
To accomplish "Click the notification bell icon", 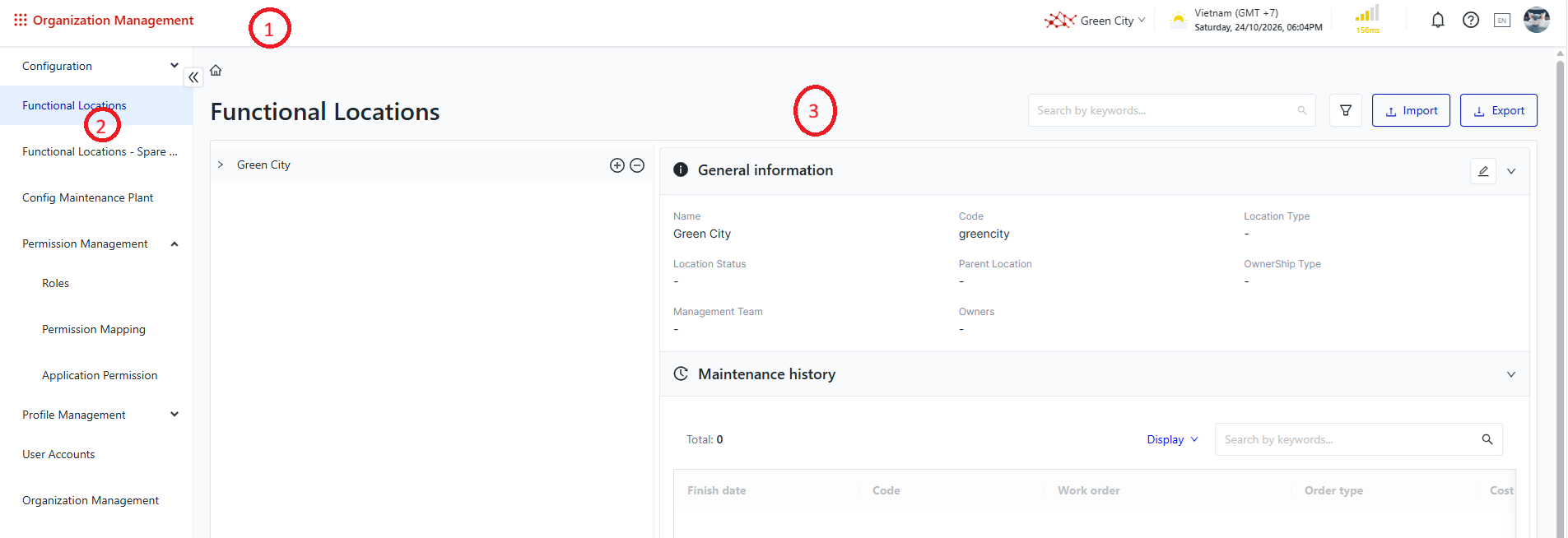I will pyautogui.click(x=1438, y=21).
